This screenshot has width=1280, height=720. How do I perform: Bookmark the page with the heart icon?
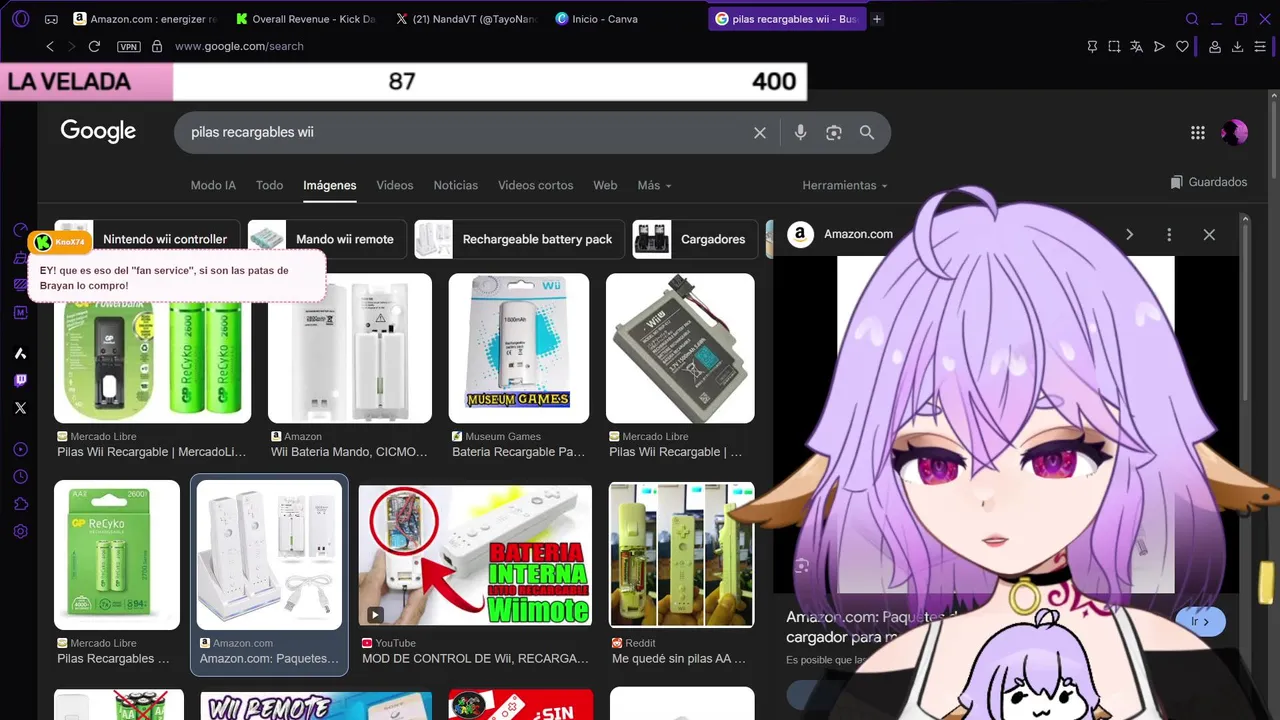1182,46
